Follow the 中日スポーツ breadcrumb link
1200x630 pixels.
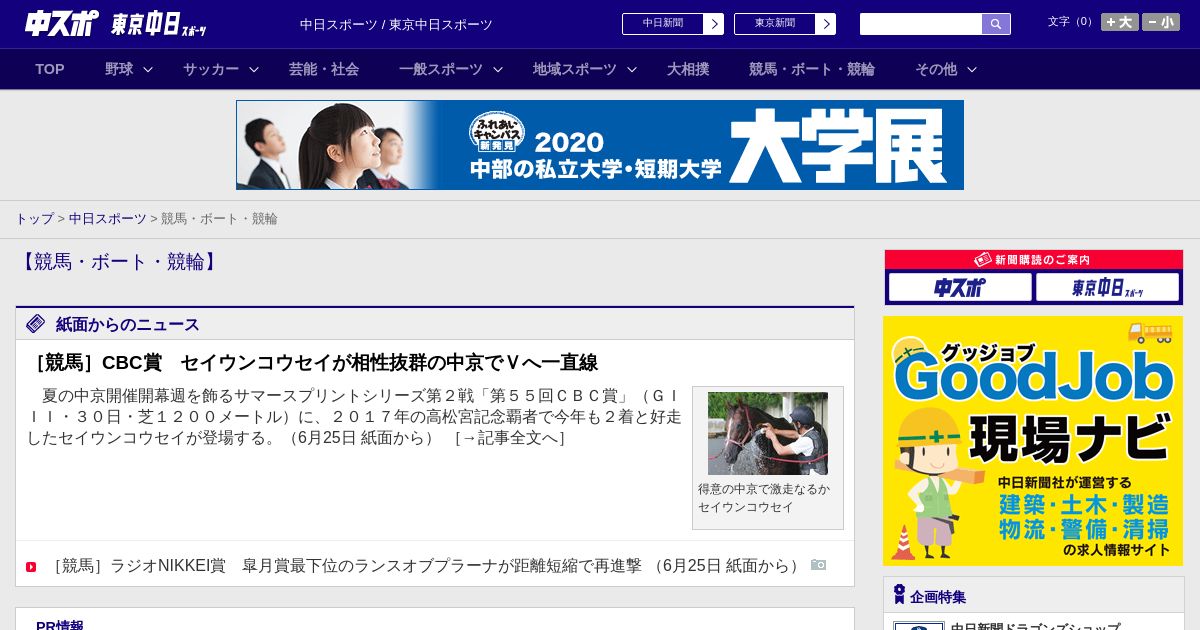(108, 218)
